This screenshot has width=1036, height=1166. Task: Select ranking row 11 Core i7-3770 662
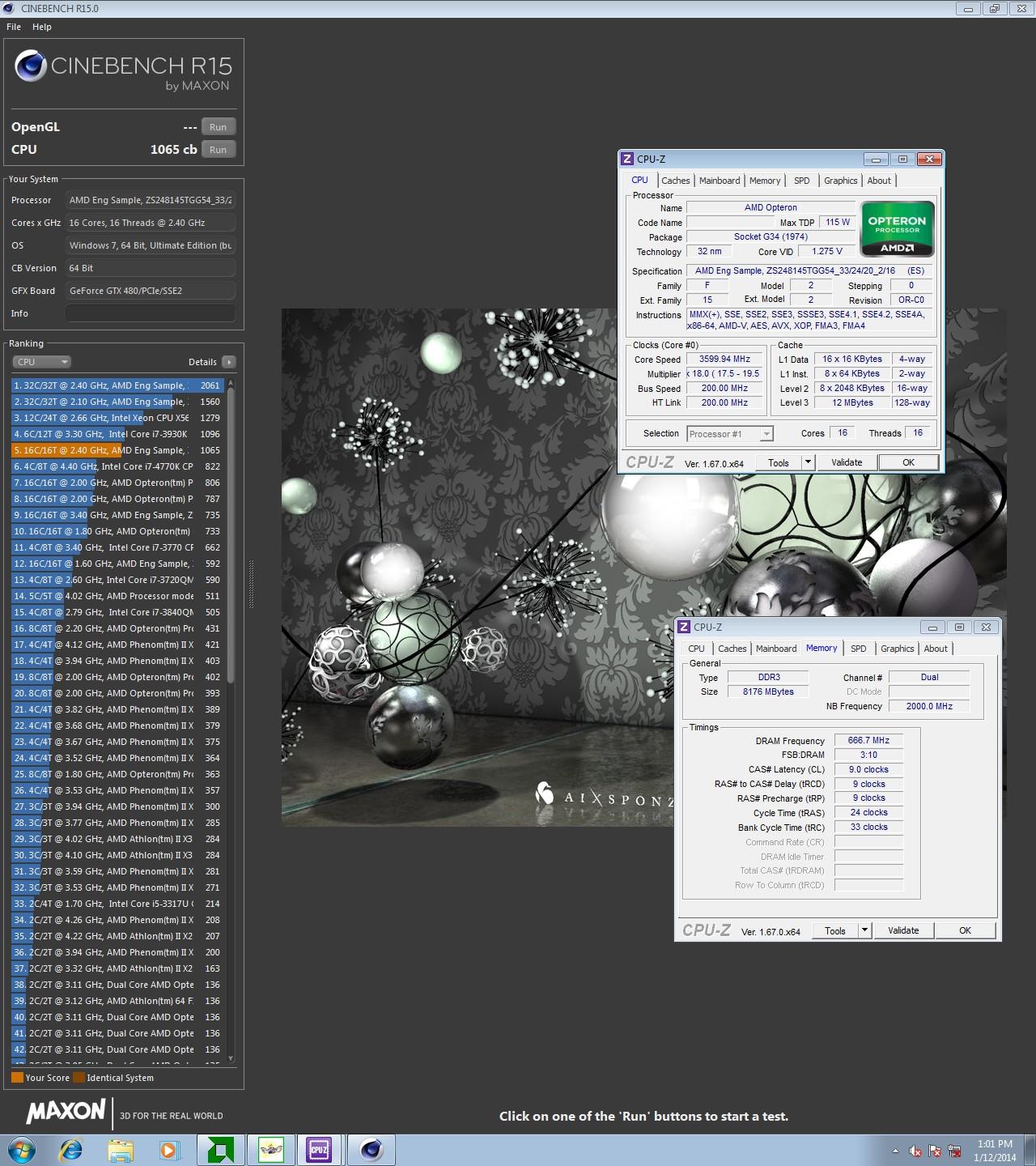pos(117,547)
